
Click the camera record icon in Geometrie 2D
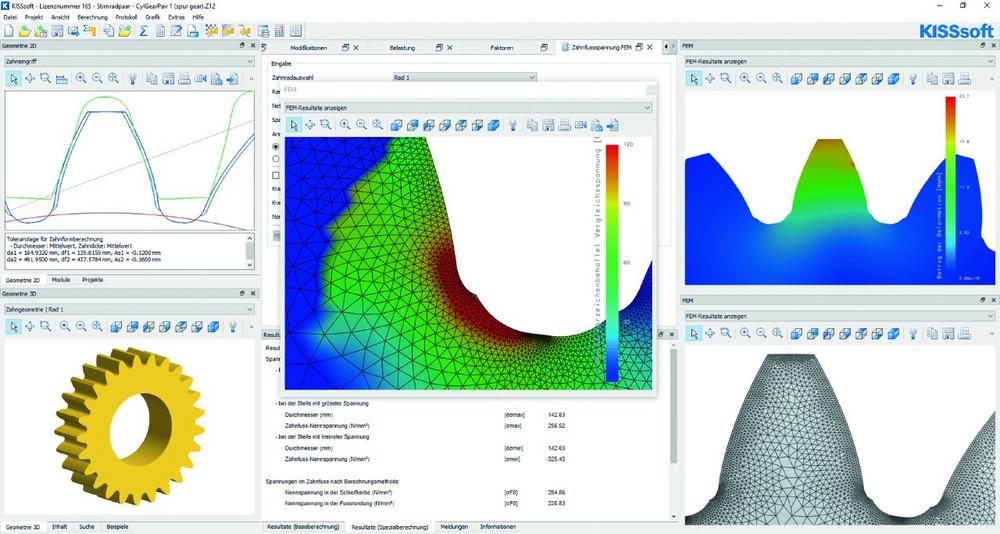pos(200,78)
